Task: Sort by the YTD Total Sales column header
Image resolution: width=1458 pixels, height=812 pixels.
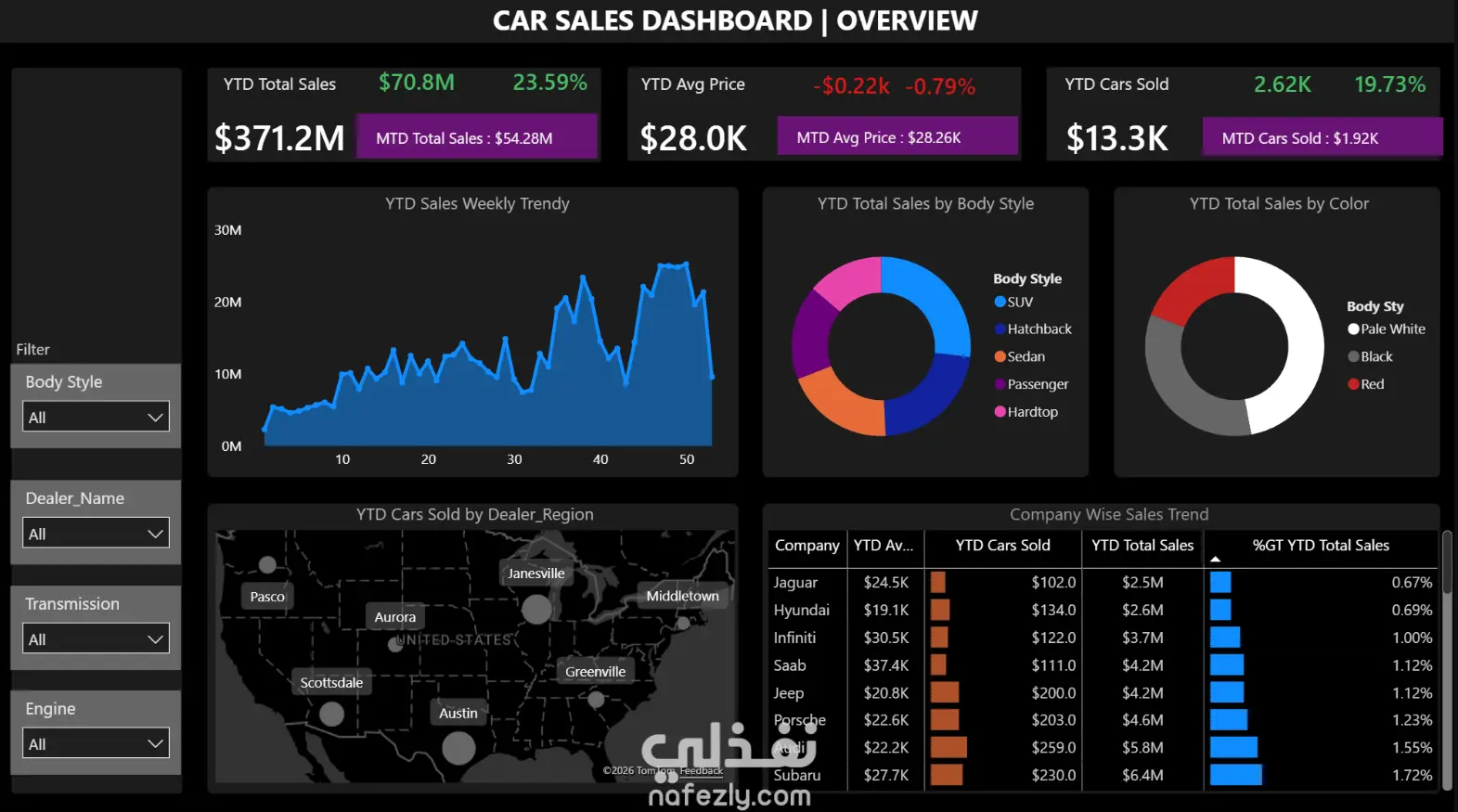Action: point(1142,546)
